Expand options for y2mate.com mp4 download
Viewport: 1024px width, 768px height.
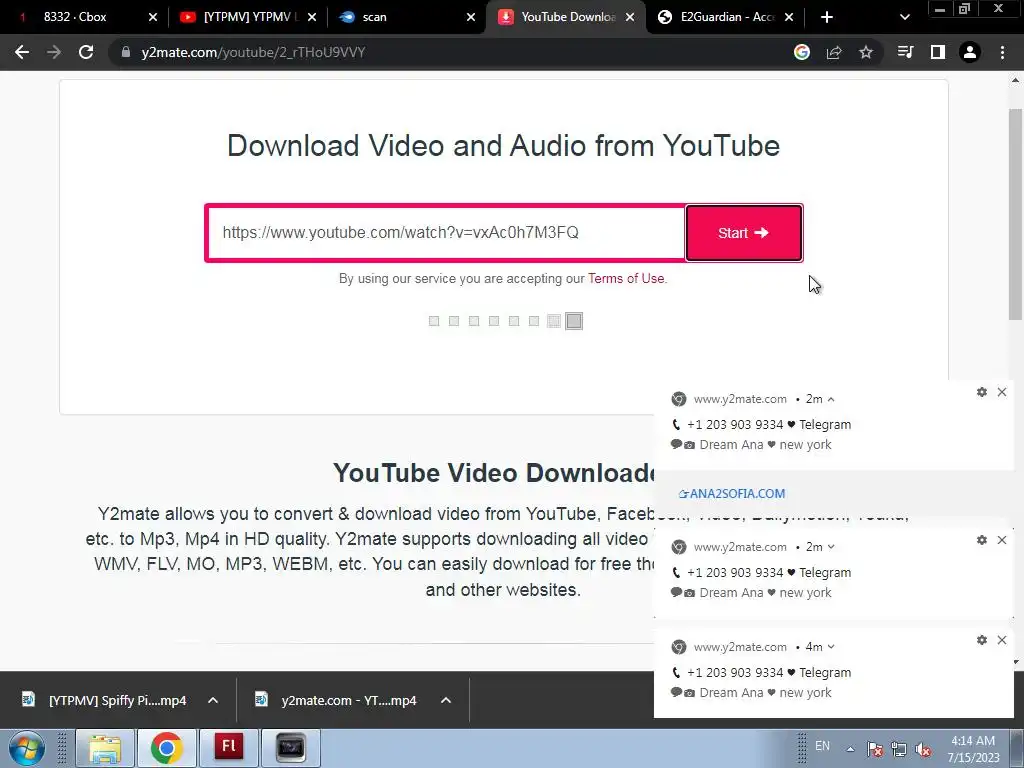[x=446, y=700]
